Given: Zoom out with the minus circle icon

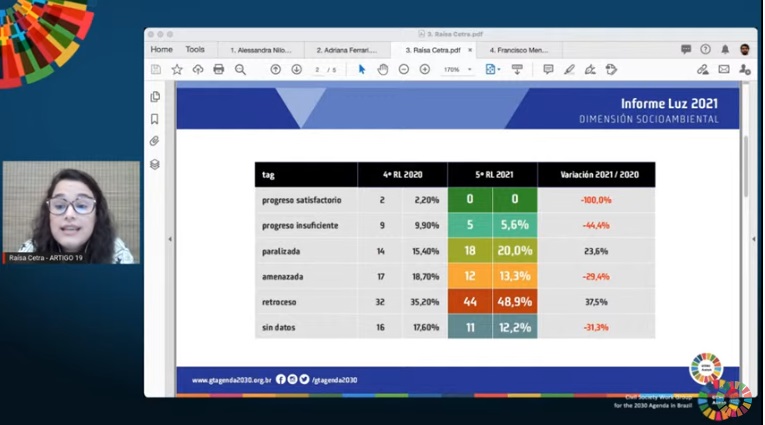Looking at the screenshot, I should coord(403,69).
